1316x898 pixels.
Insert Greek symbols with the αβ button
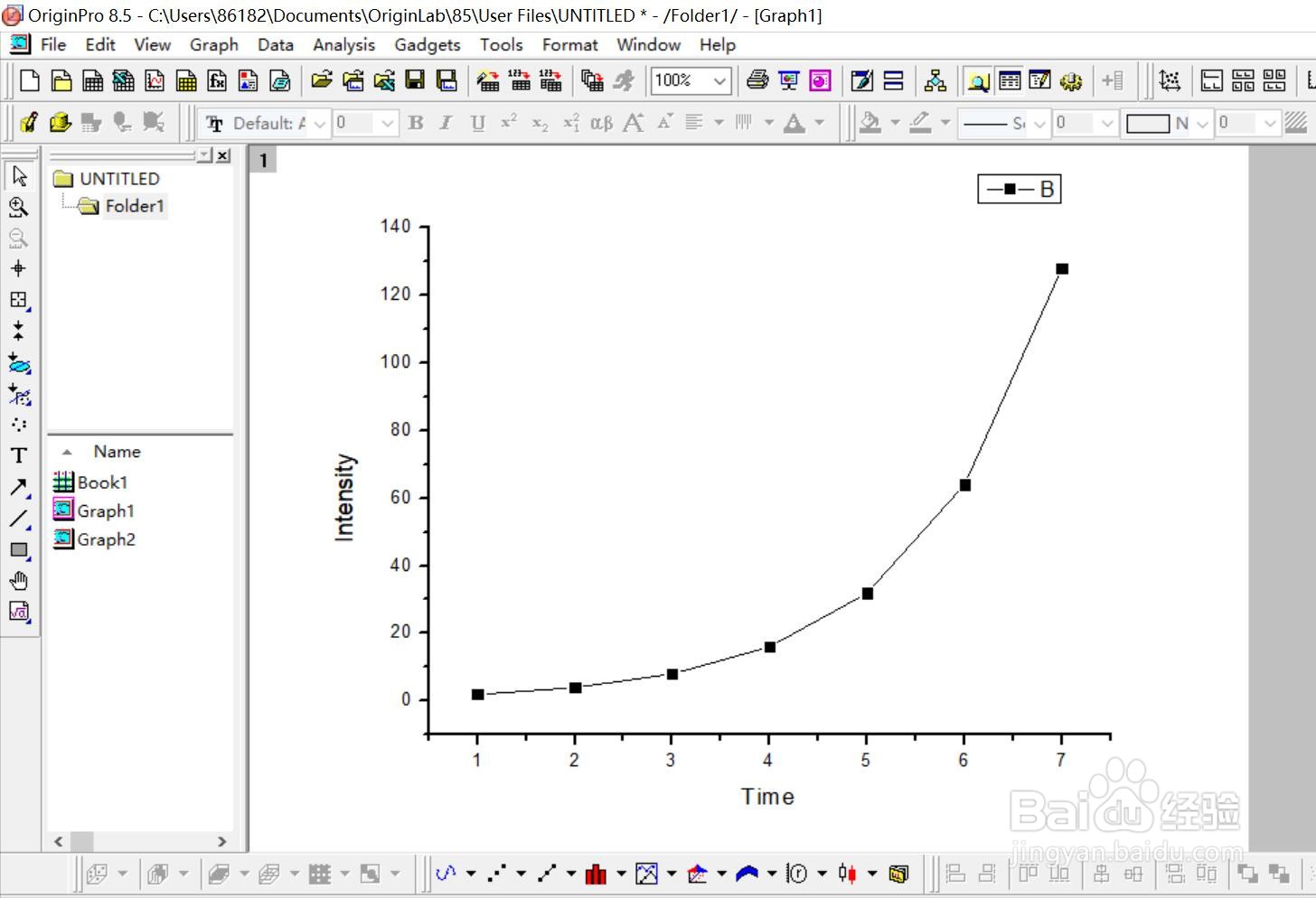click(601, 123)
